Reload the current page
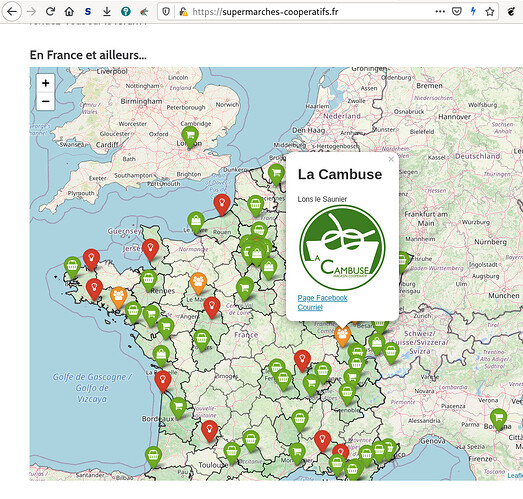The width and height of the screenshot is (523, 499). [x=50, y=12]
